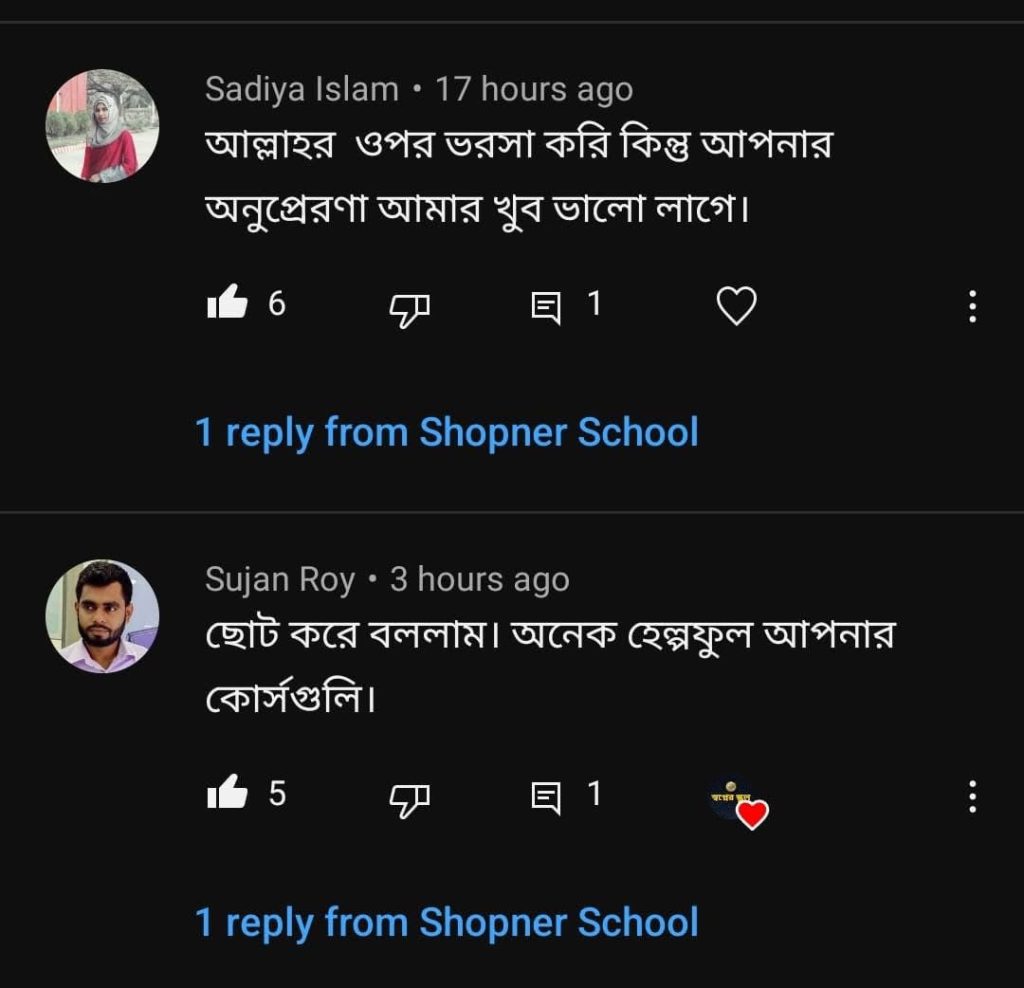Remove creator heart from Sujan Roy's comment
This screenshot has width=1024, height=988.
coord(739,803)
